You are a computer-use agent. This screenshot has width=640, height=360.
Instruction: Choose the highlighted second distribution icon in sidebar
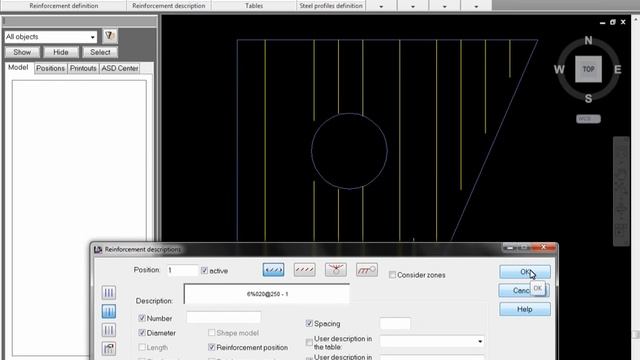[x=109, y=311]
